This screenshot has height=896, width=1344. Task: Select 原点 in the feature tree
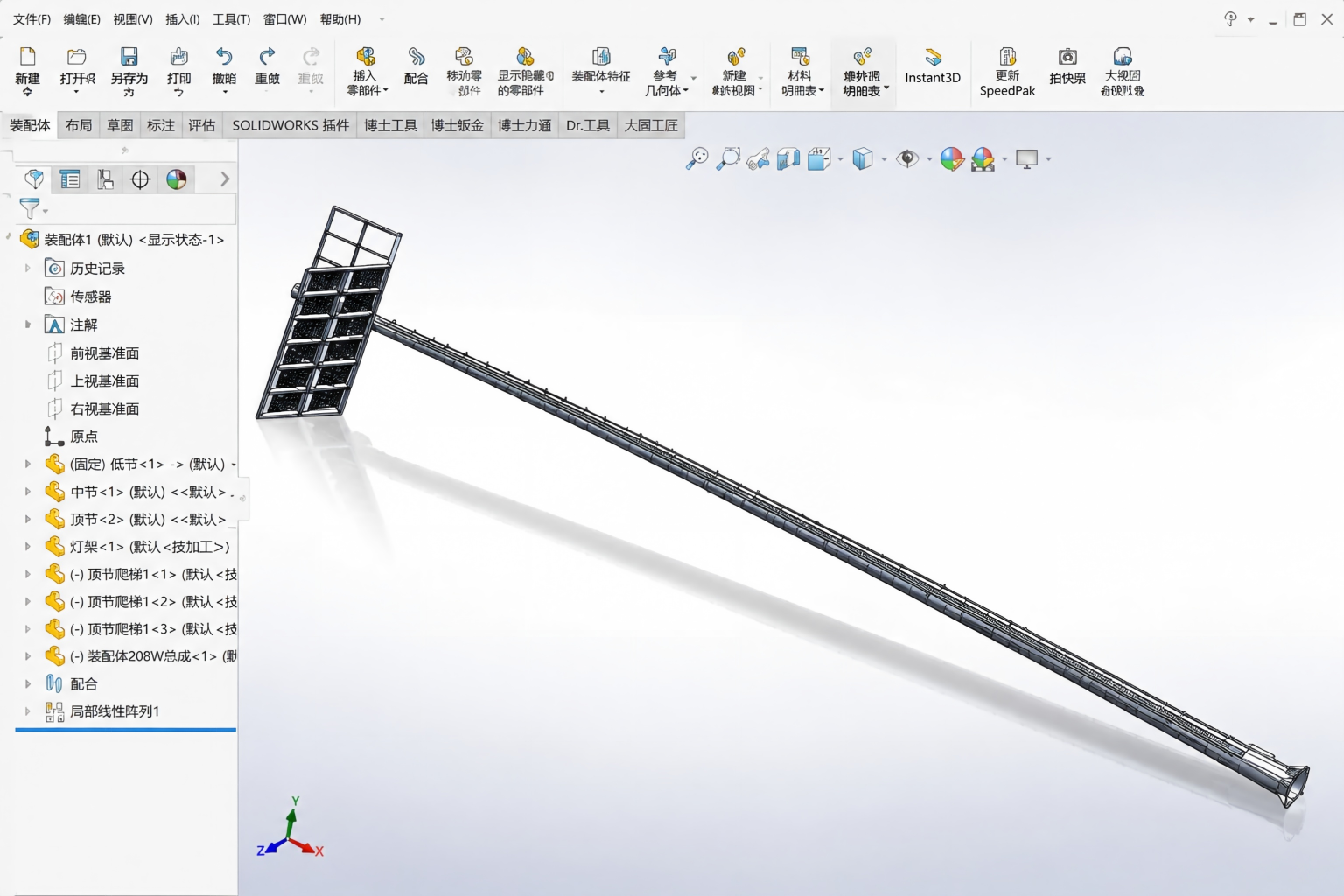pyautogui.click(x=83, y=436)
